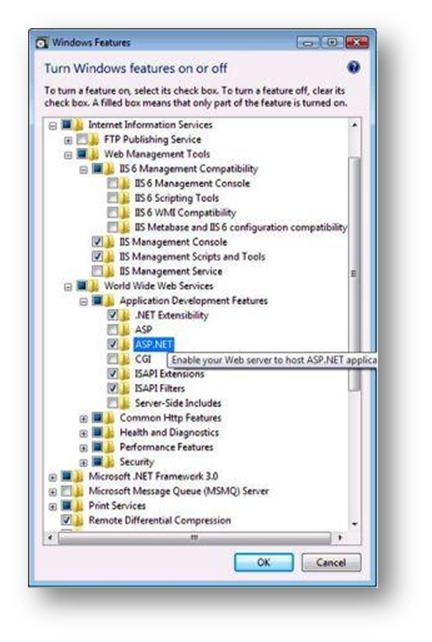Click horizontal scrollbar right arrow
Viewport: 432px width, 642px height.
(x=340, y=538)
